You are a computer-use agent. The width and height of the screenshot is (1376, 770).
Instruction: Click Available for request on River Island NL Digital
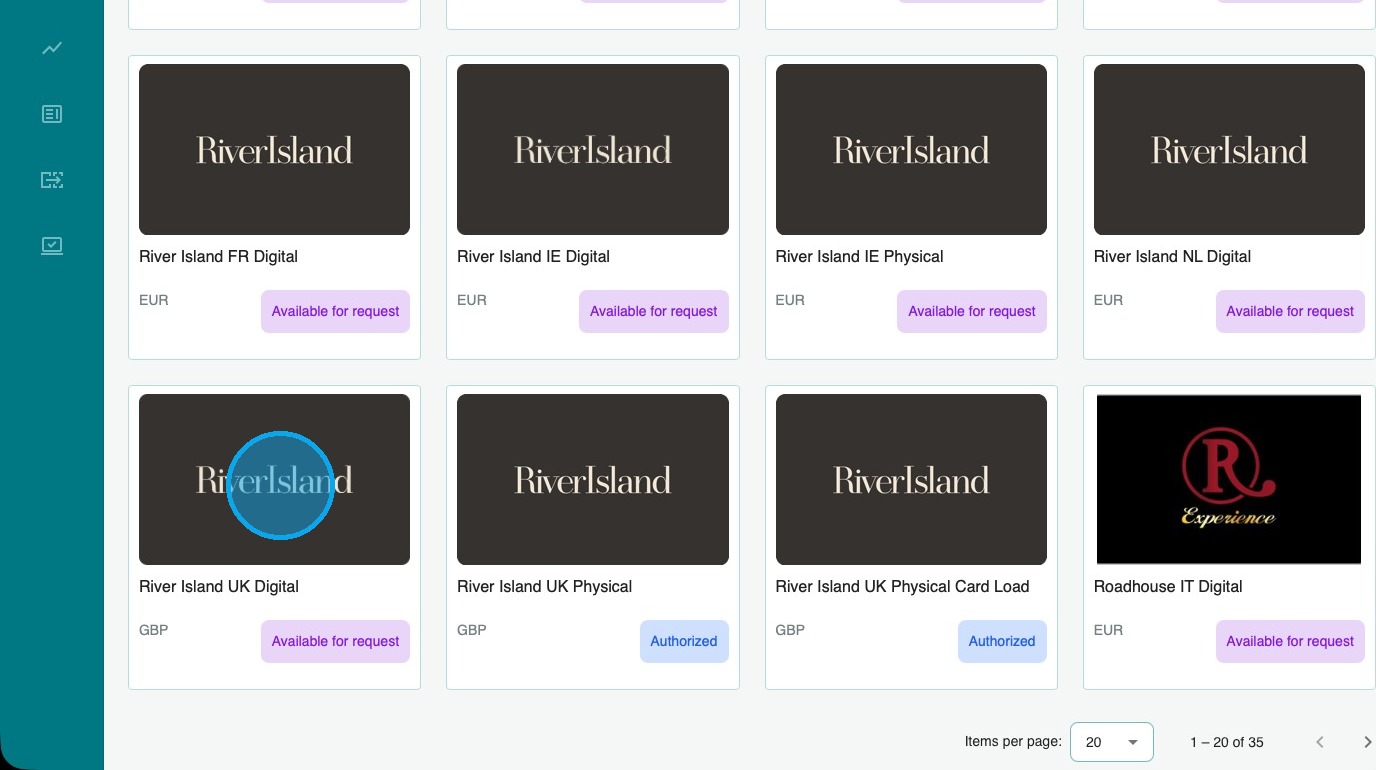click(x=1290, y=311)
